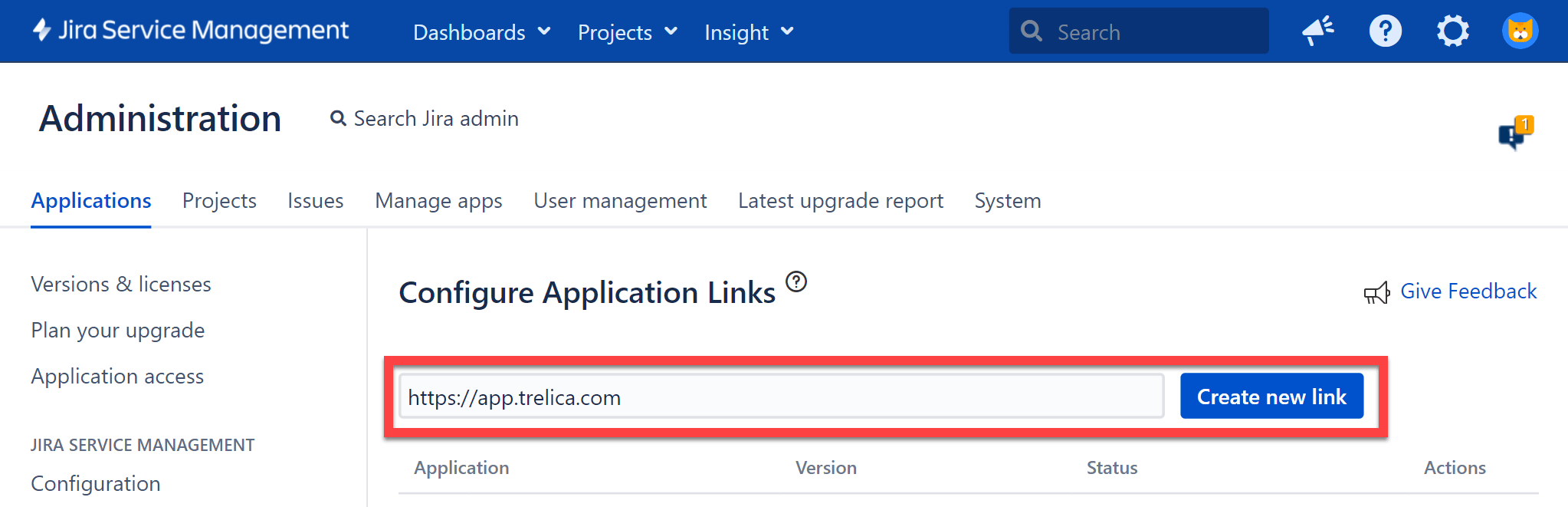The height and width of the screenshot is (507, 1568).
Task: Click the Create new link button
Action: pyautogui.click(x=1271, y=396)
